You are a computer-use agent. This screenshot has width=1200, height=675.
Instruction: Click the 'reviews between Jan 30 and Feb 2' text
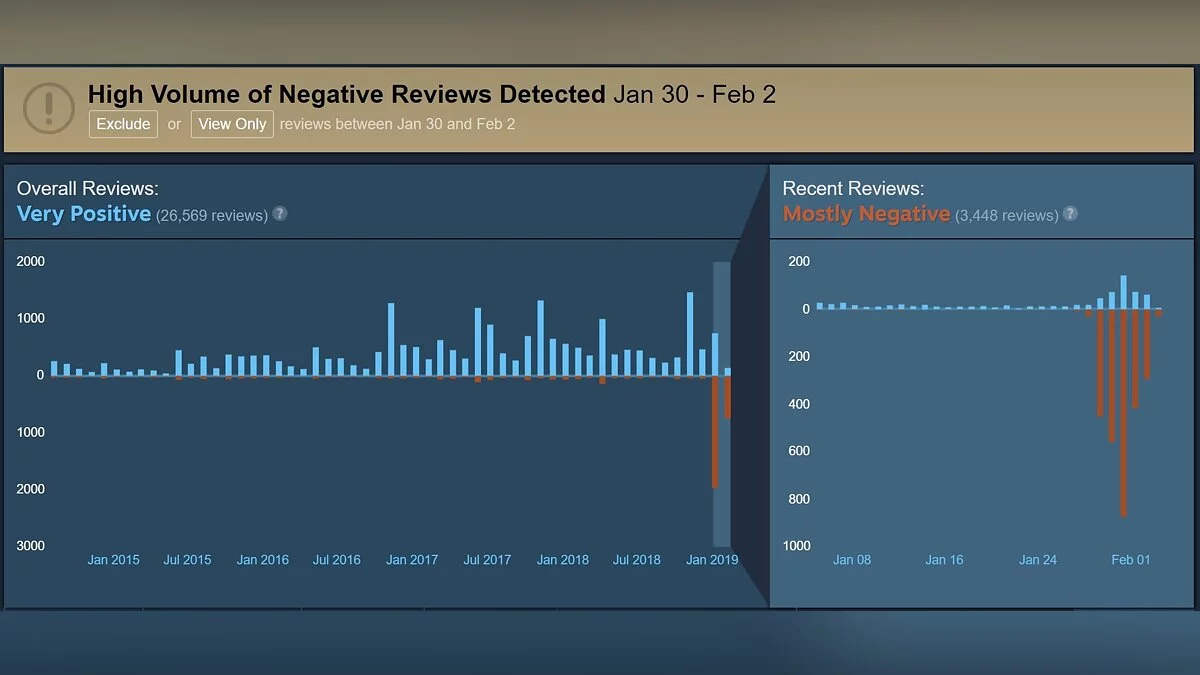(398, 124)
